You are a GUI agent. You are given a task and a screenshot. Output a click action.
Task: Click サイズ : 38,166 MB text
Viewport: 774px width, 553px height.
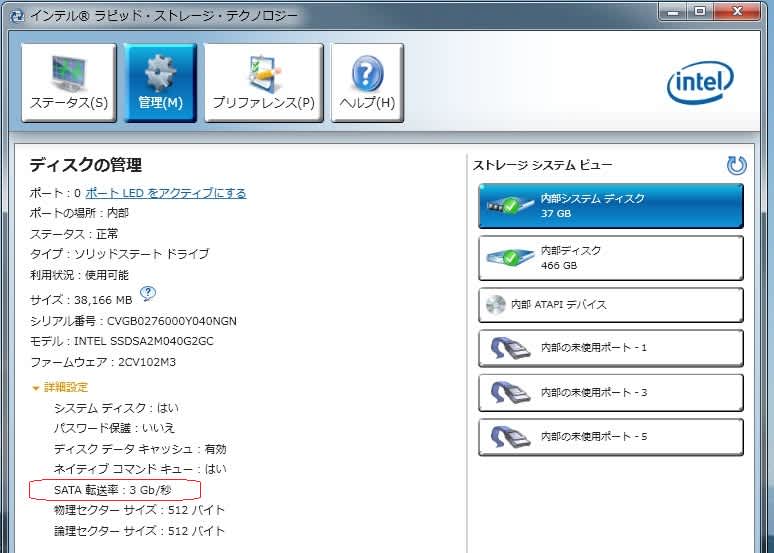tap(81, 300)
